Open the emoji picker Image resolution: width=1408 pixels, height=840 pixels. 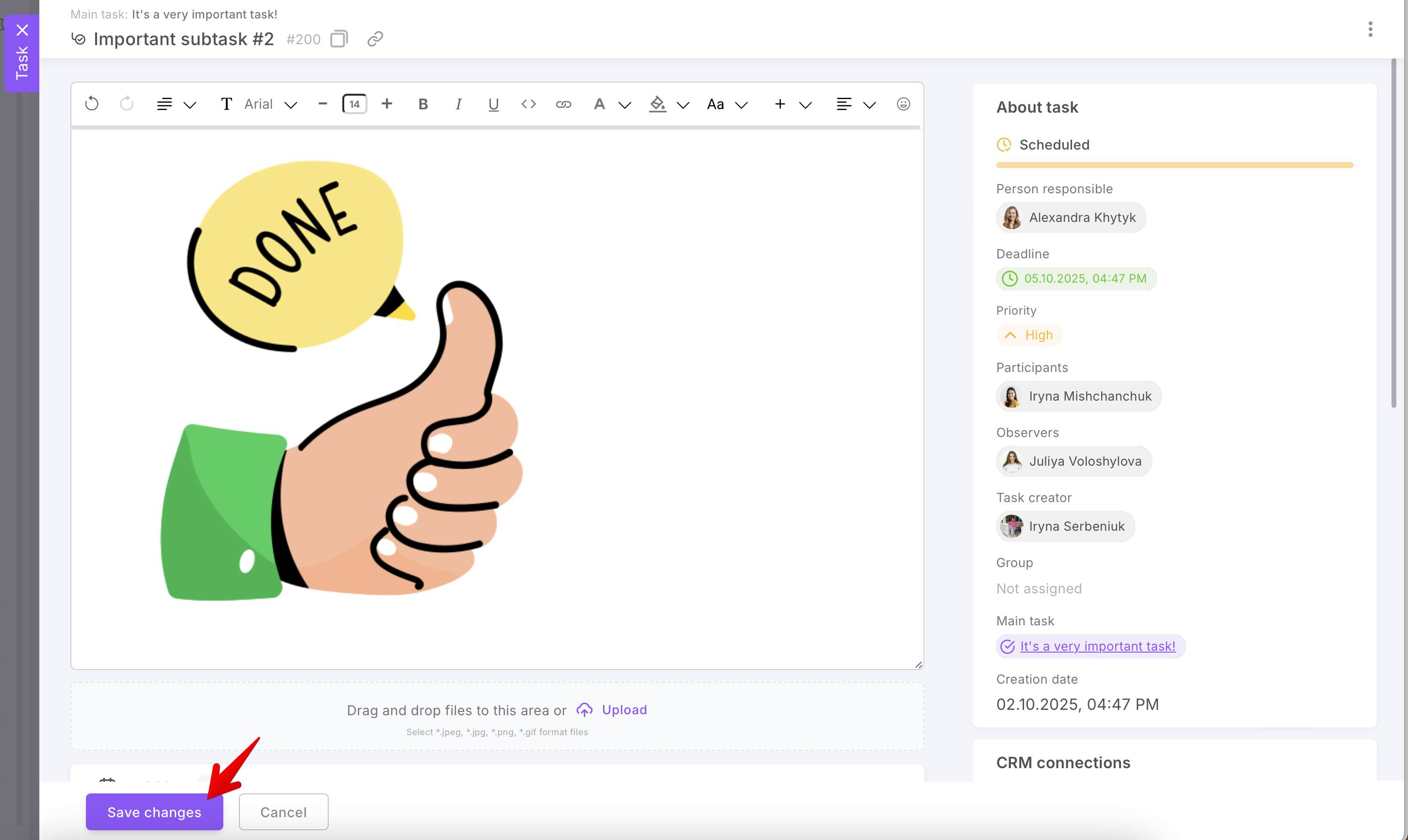coord(903,104)
